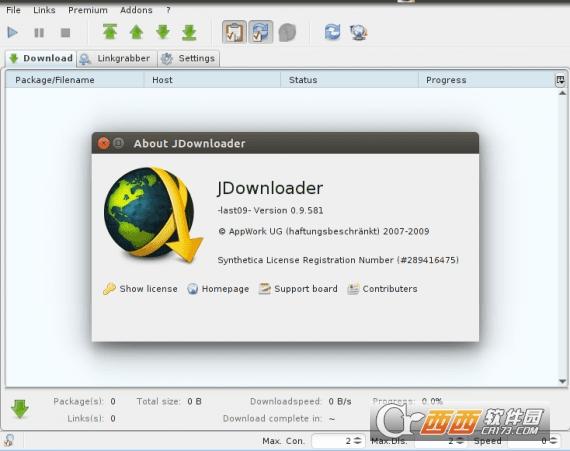Sort by Host column header
Image resolution: width=570 pixels, height=451 pixels.
click(212, 80)
